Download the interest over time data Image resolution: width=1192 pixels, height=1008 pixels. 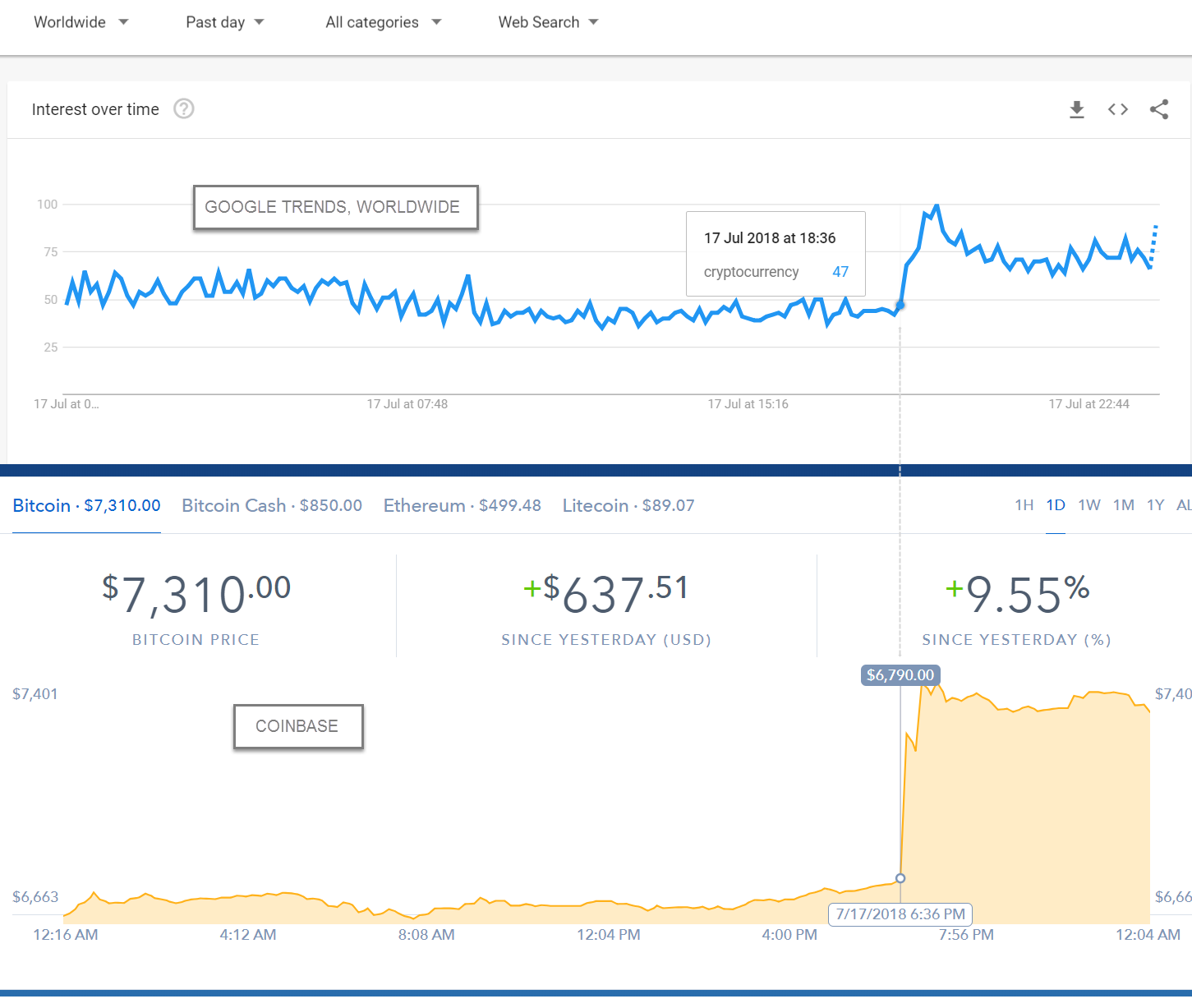click(1077, 109)
